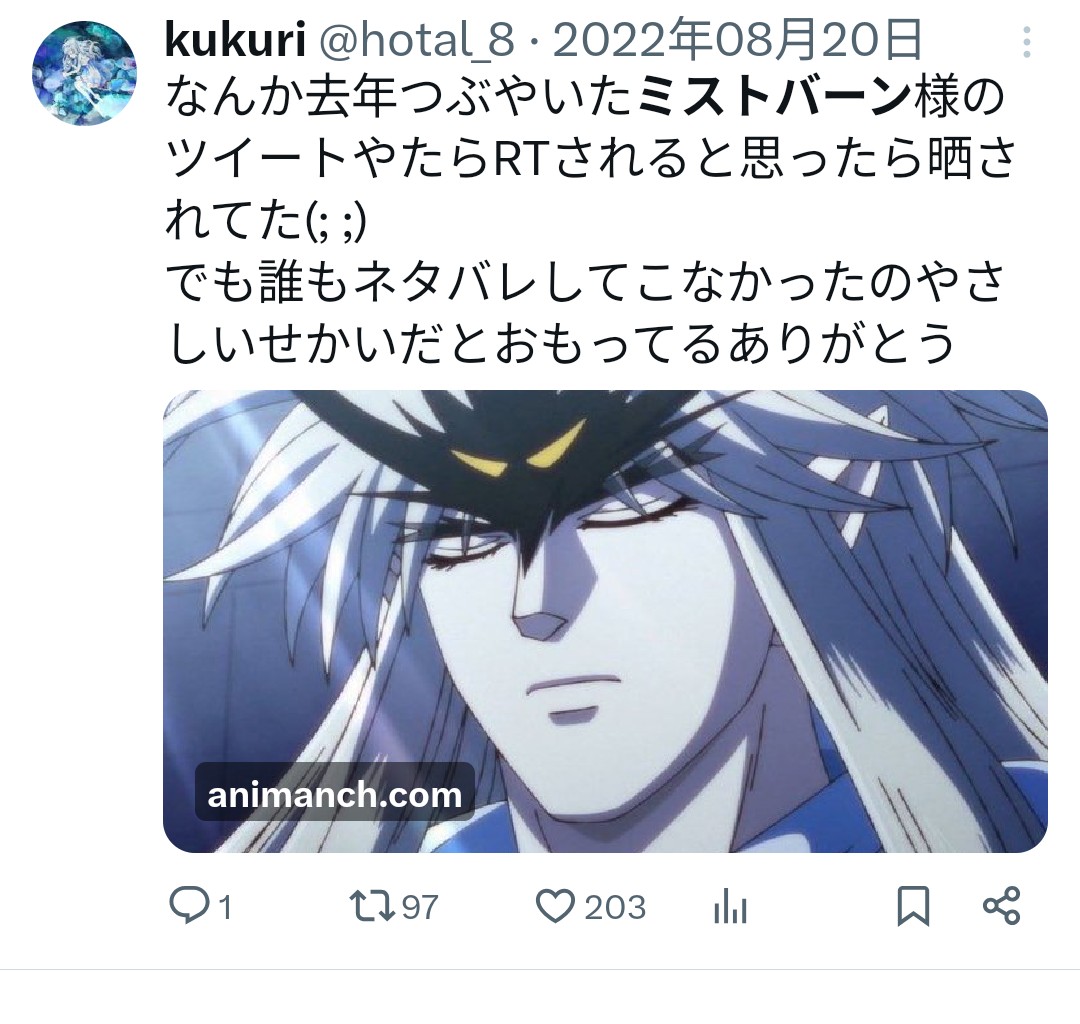The width and height of the screenshot is (1080, 1024).
Task: Bookmark this tweet
Action: pyautogui.click(x=913, y=906)
